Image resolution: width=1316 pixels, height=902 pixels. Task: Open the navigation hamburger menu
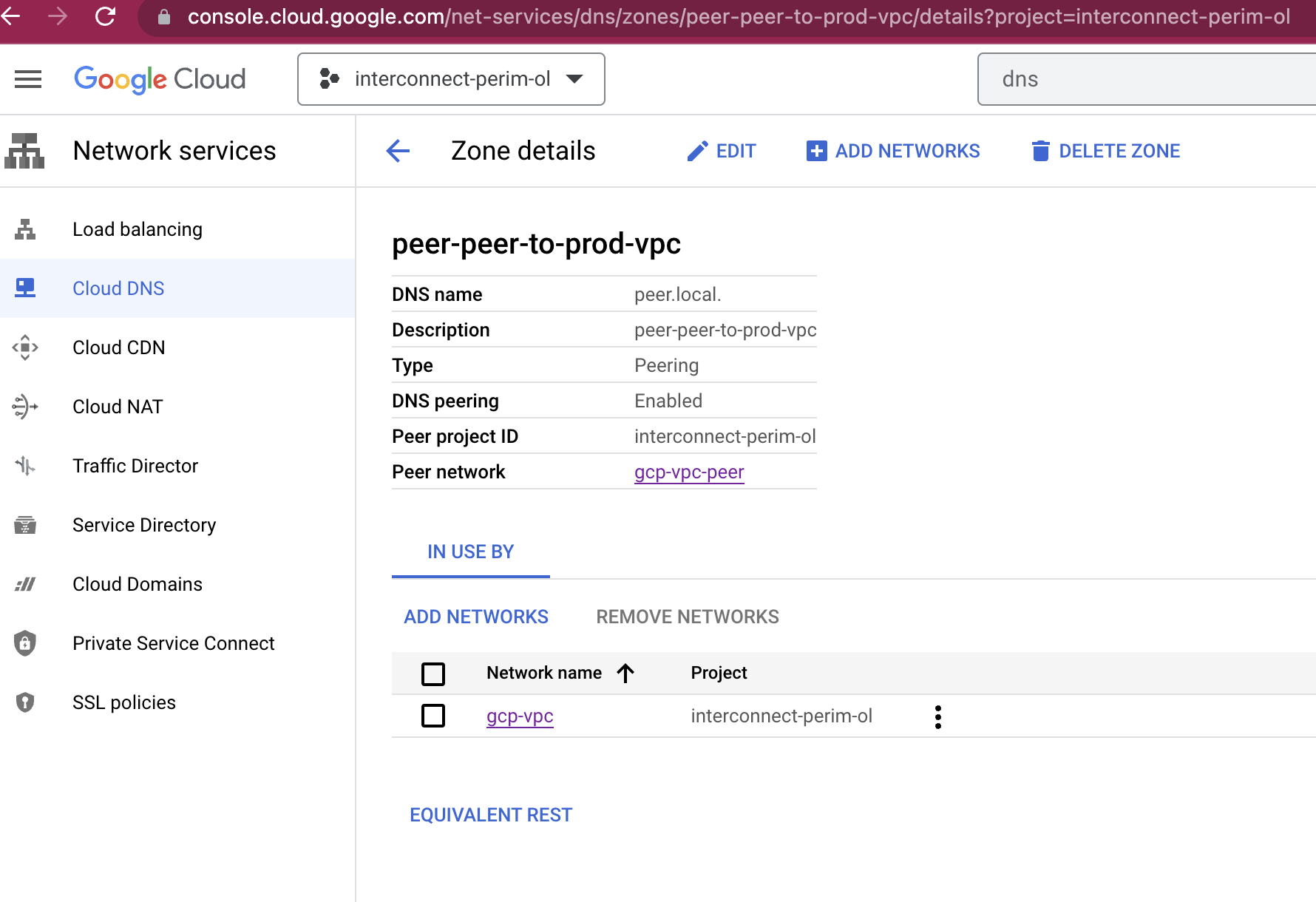[28, 79]
